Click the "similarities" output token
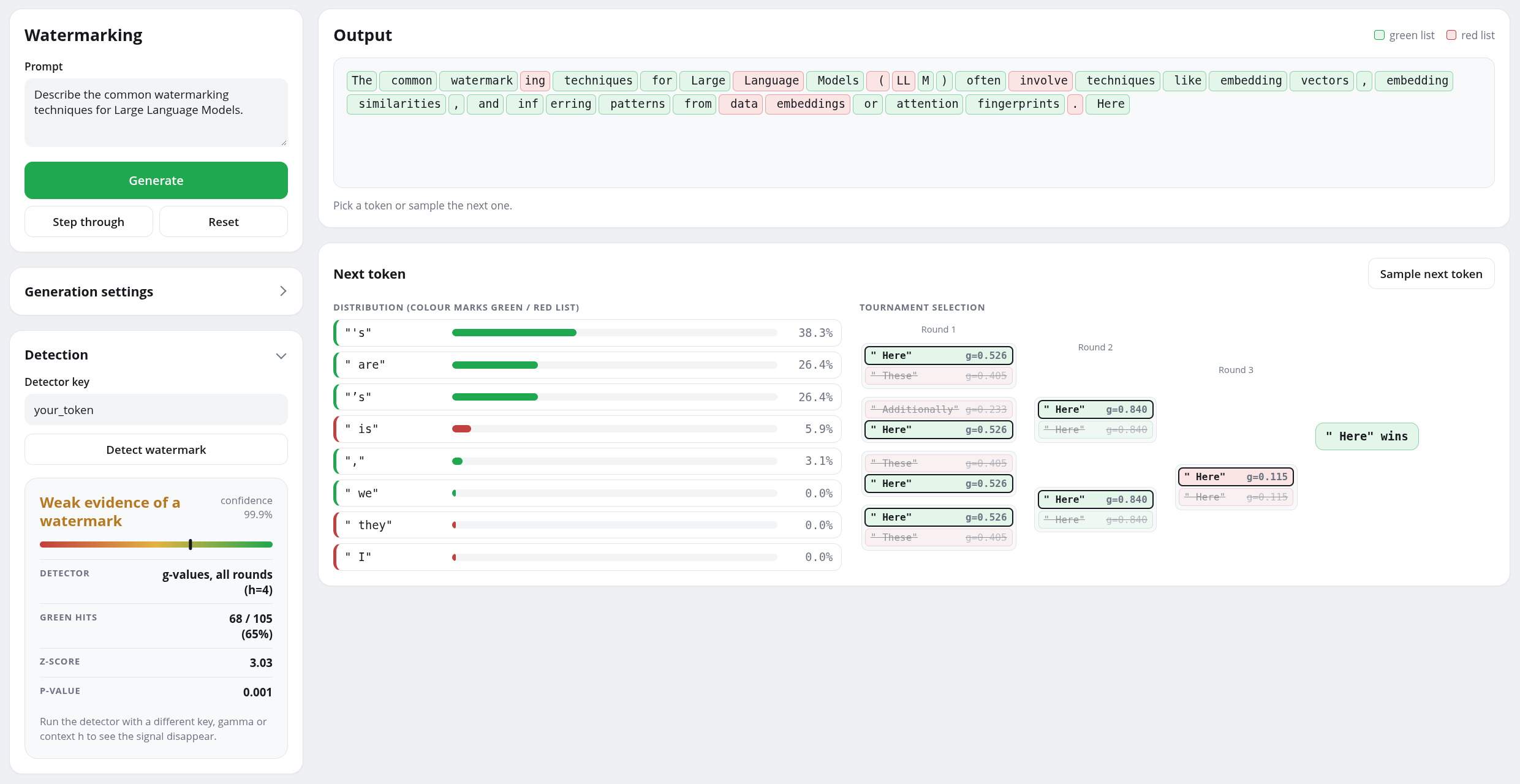The height and width of the screenshot is (784, 1520). pos(396,104)
